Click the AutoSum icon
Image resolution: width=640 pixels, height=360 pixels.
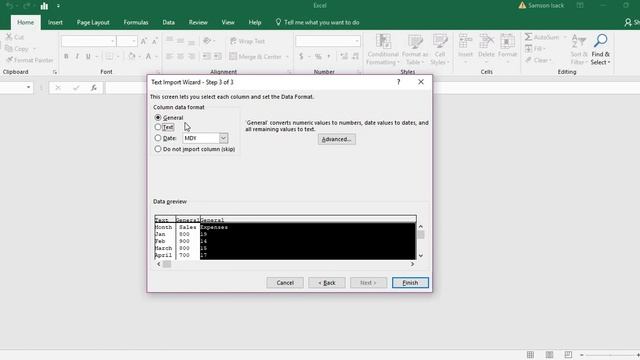(543, 37)
